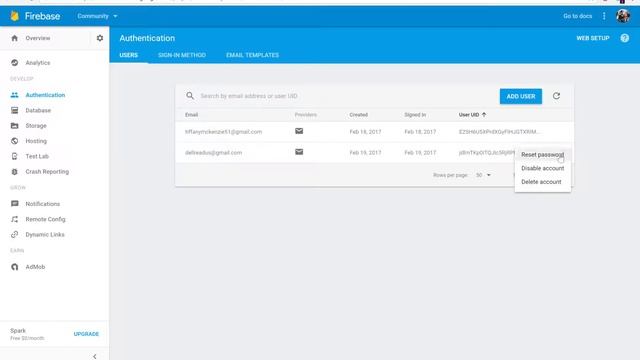Open AdMob in the sidebar

(x=35, y=267)
